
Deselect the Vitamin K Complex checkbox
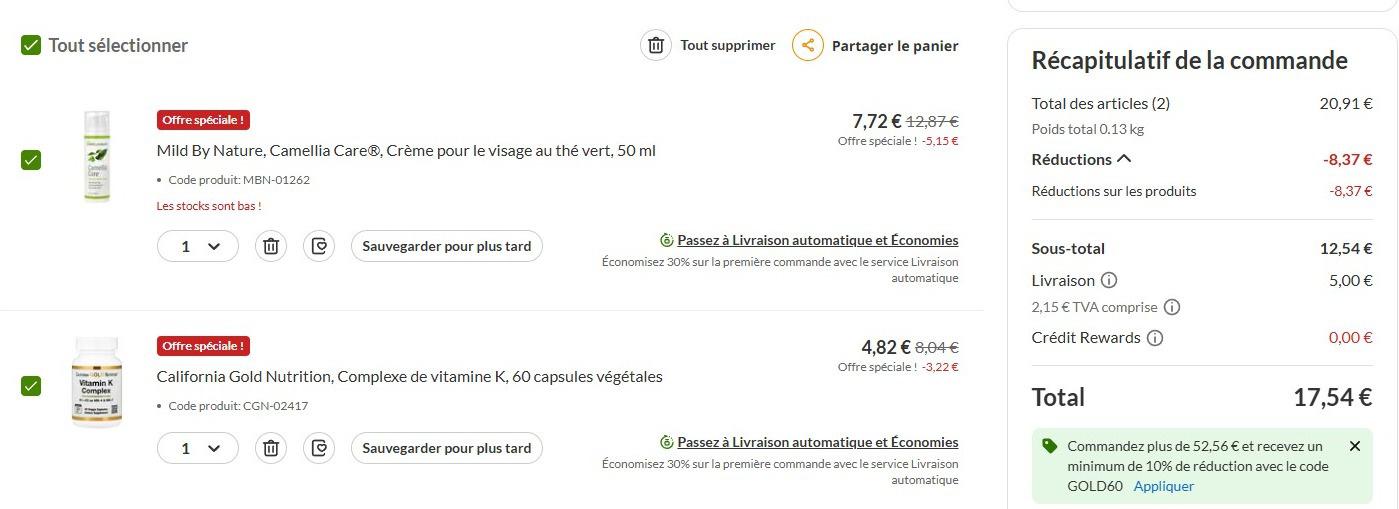[31, 386]
